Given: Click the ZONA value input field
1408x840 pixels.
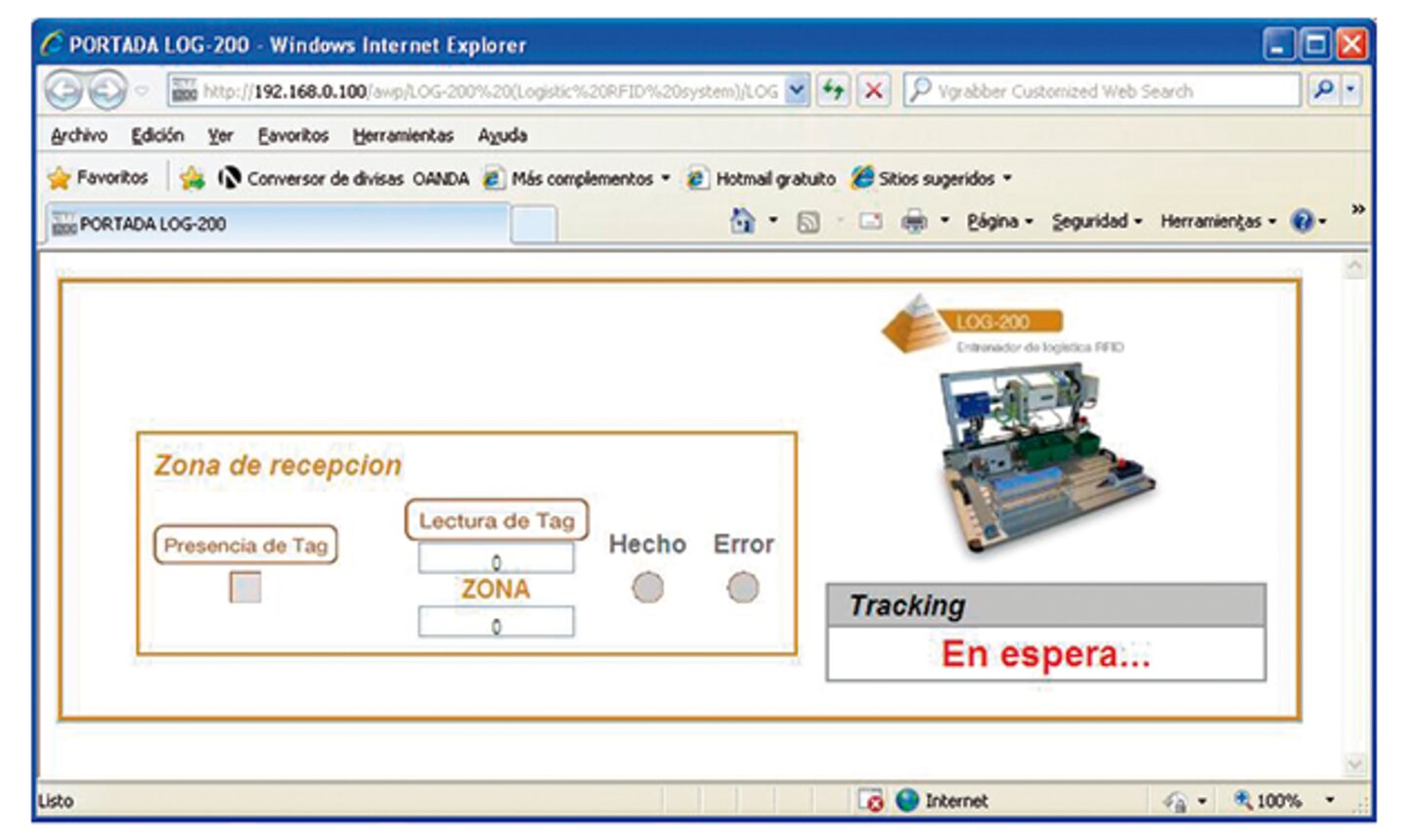Looking at the screenshot, I should pyautogui.click(x=496, y=623).
